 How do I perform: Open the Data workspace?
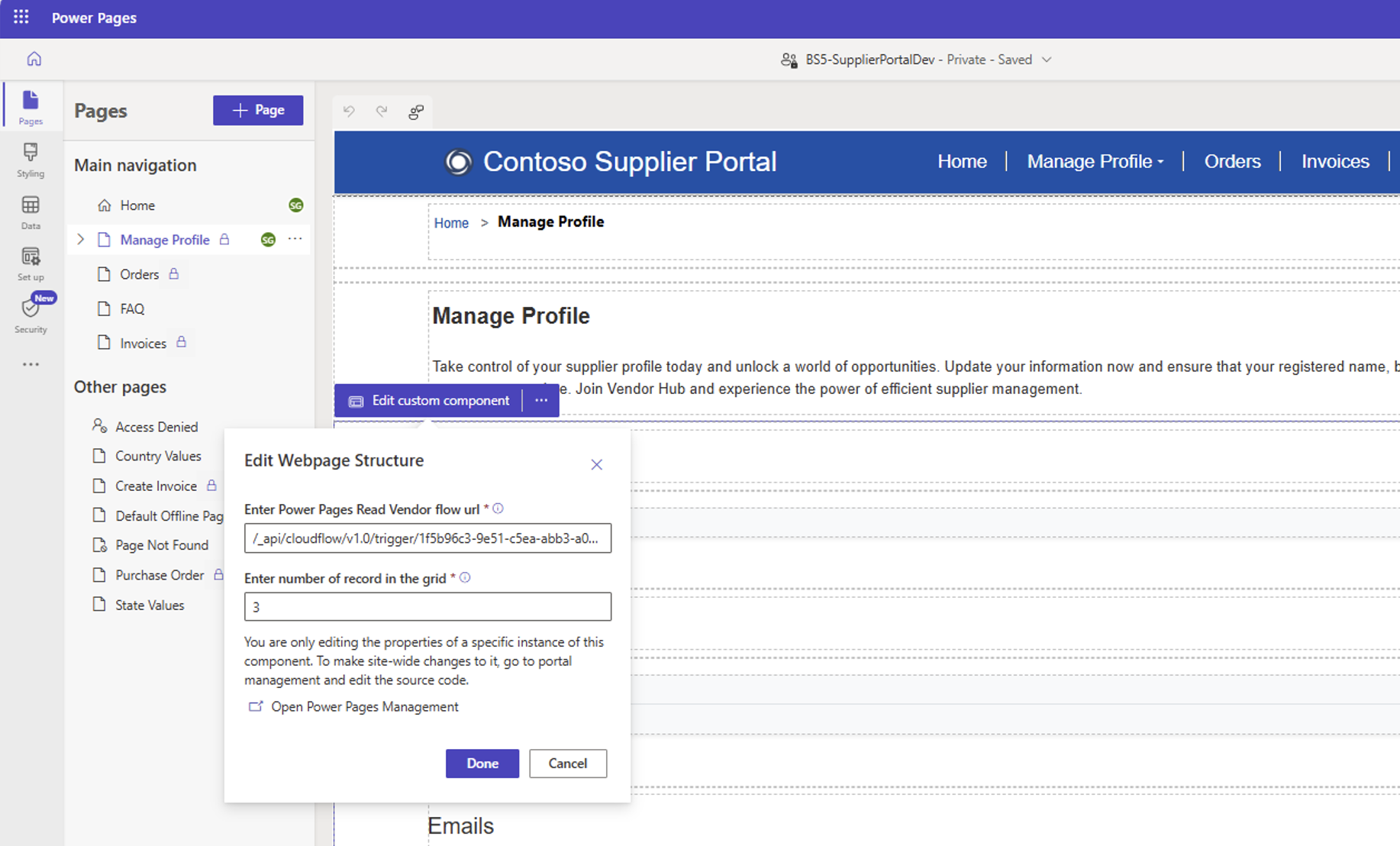click(31, 212)
